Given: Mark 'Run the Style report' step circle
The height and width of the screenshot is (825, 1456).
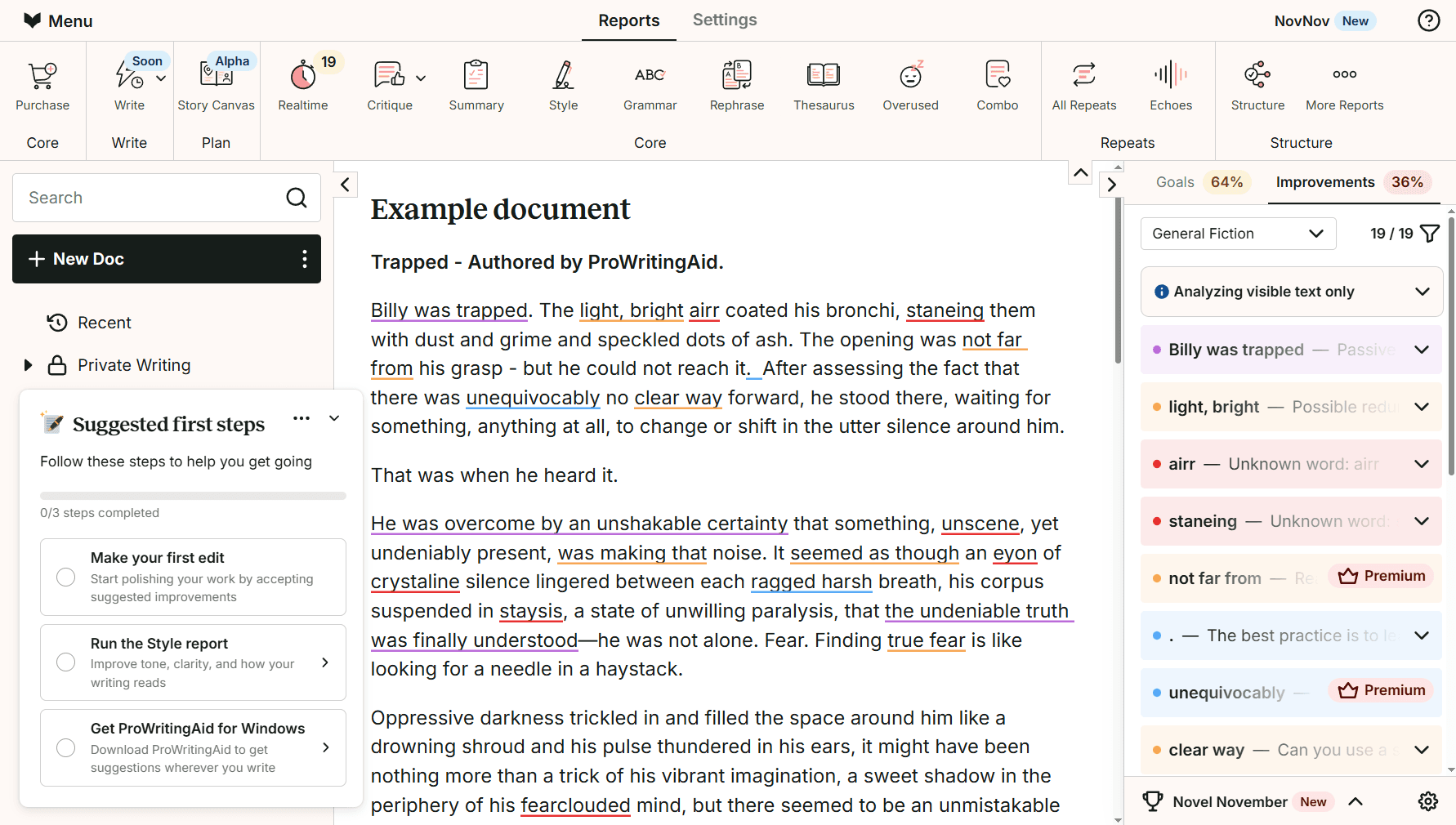Looking at the screenshot, I should 66,662.
